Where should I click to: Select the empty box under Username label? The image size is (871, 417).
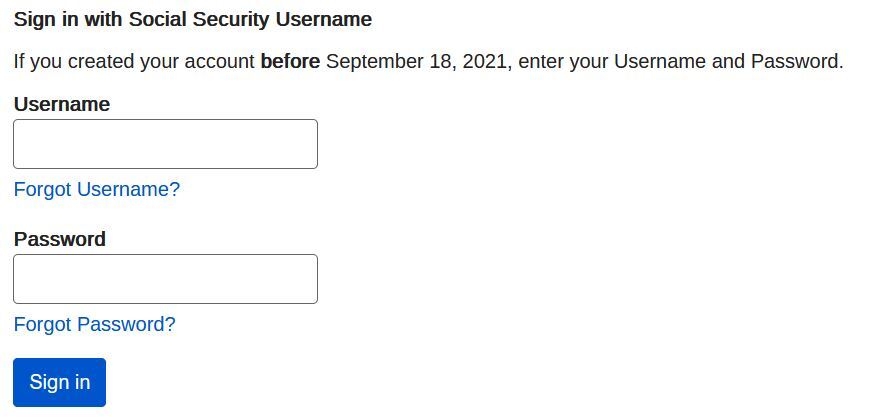coord(165,144)
